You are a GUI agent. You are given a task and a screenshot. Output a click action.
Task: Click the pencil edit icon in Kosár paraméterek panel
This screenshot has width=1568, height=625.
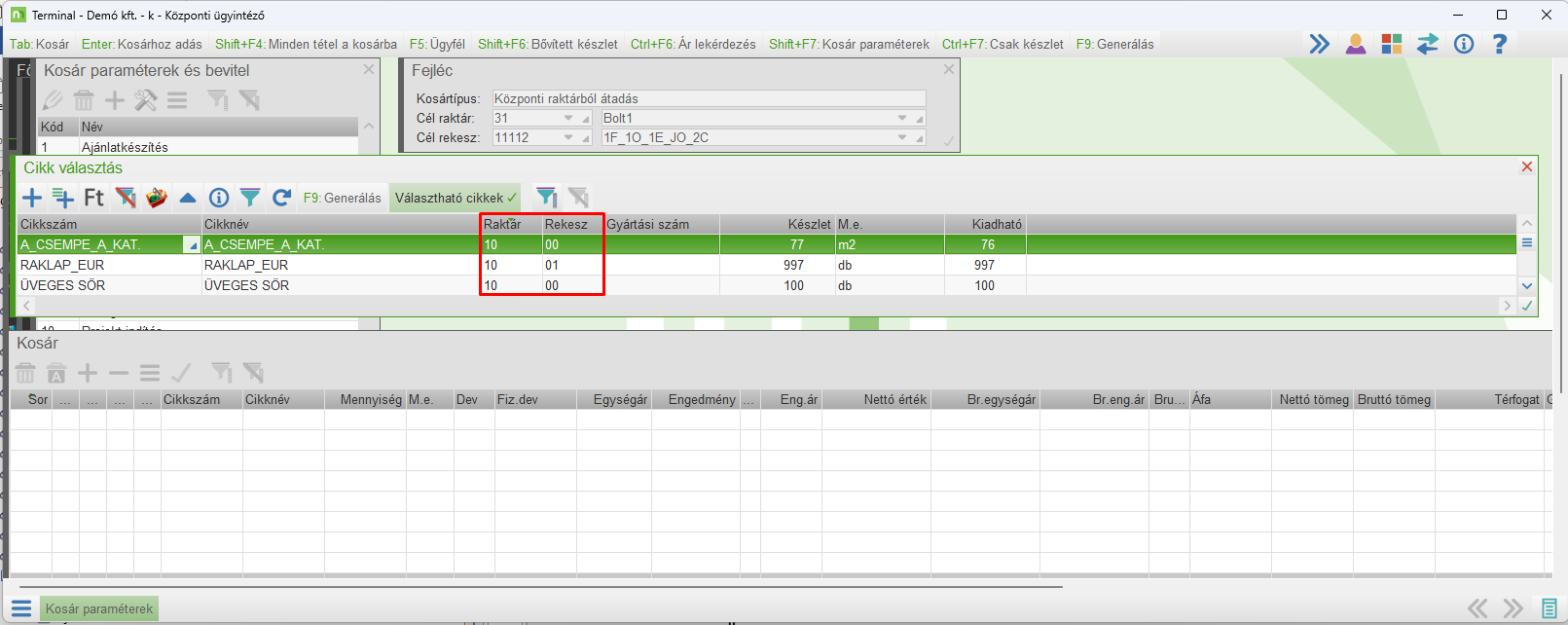click(x=53, y=100)
